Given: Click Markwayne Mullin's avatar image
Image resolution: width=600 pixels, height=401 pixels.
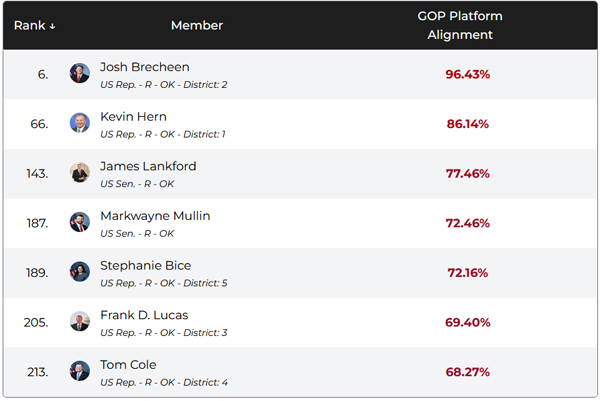Looking at the screenshot, I should point(80,222).
